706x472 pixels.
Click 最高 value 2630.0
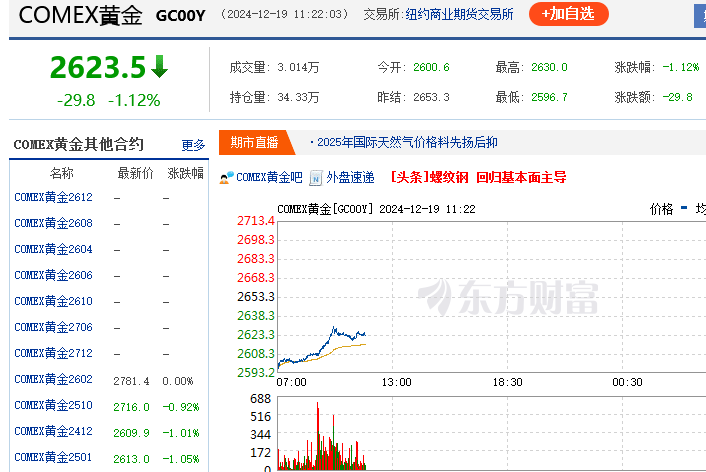(549, 68)
